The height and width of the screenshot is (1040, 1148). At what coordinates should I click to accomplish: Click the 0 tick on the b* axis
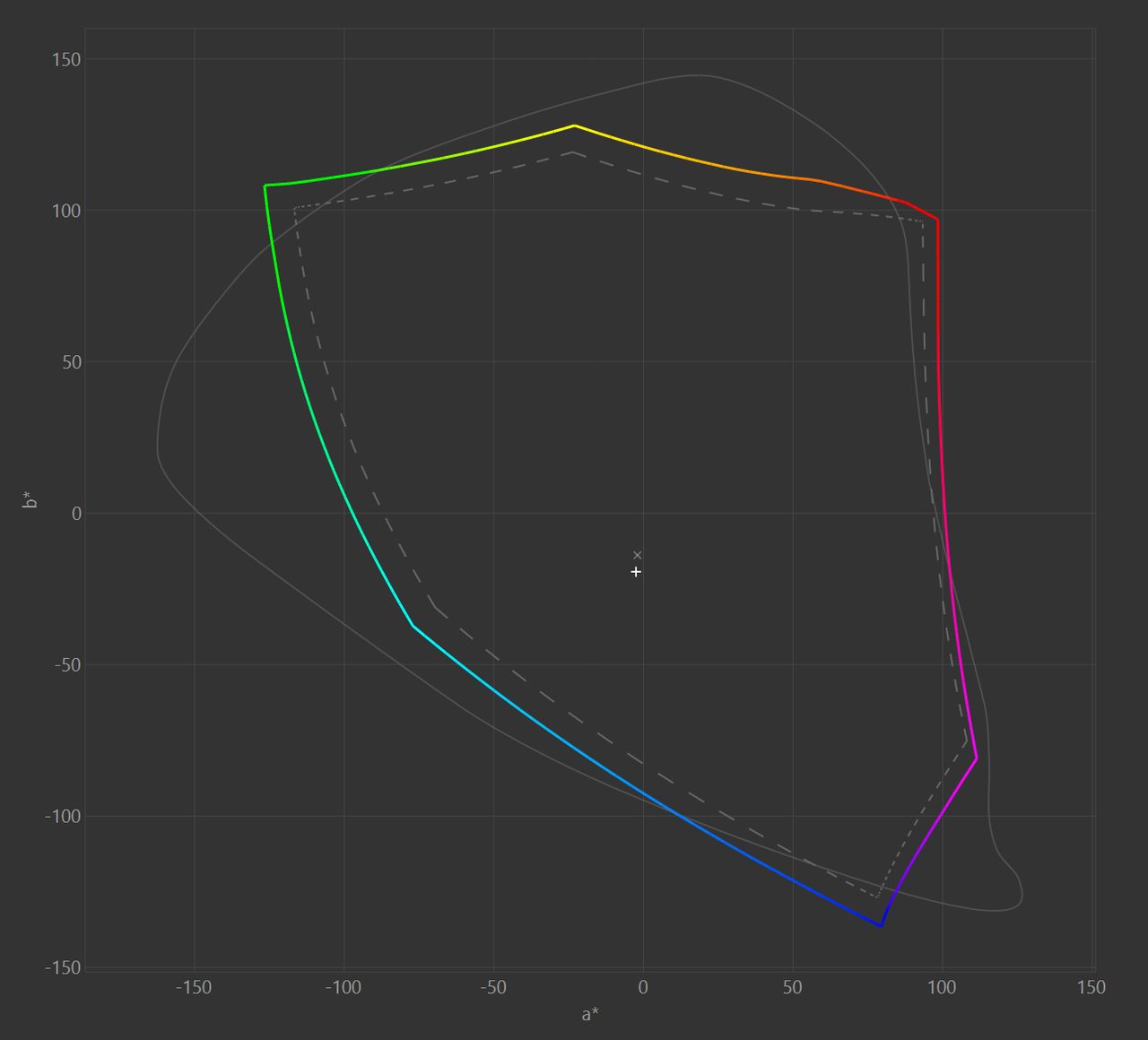click(76, 514)
